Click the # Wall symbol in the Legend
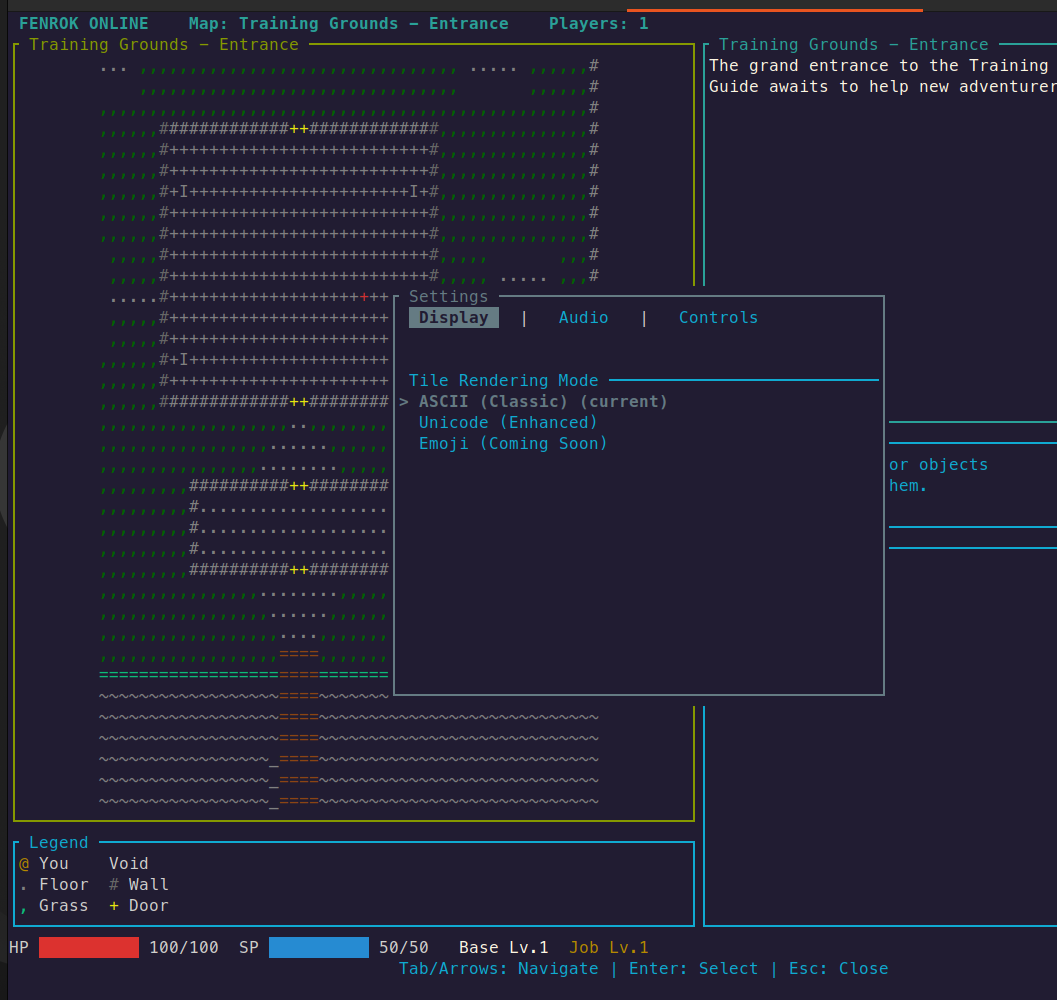Viewport: 1057px width, 1000px height. coord(114,885)
